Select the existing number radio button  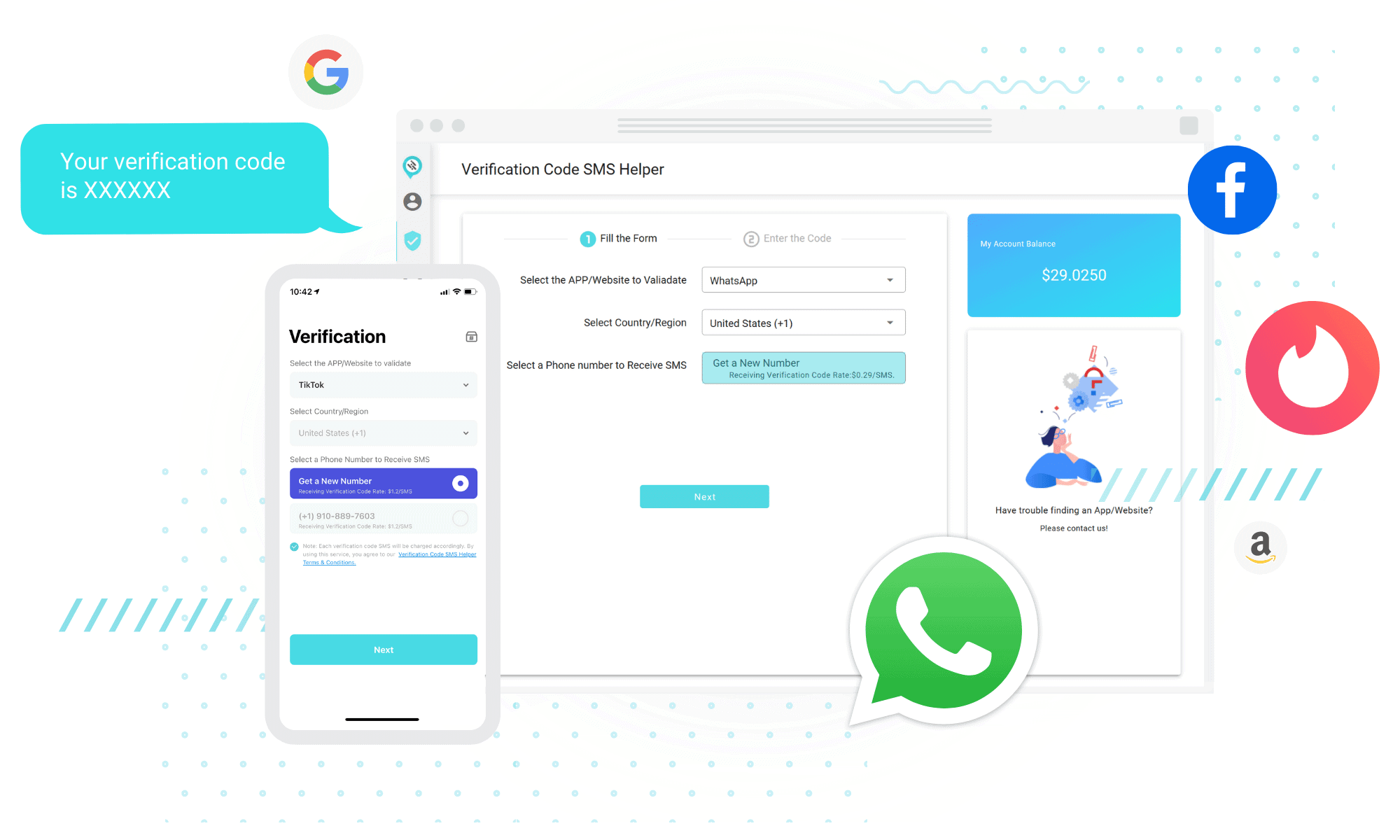461,517
